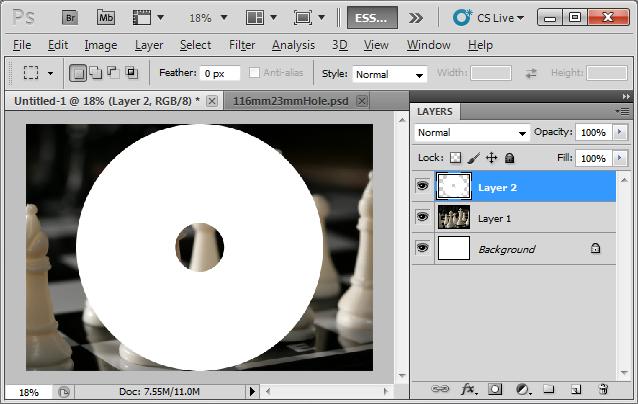This screenshot has width=638, height=404.
Task: Toggle lock transparent pixels
Action: [x=455, y=158]
